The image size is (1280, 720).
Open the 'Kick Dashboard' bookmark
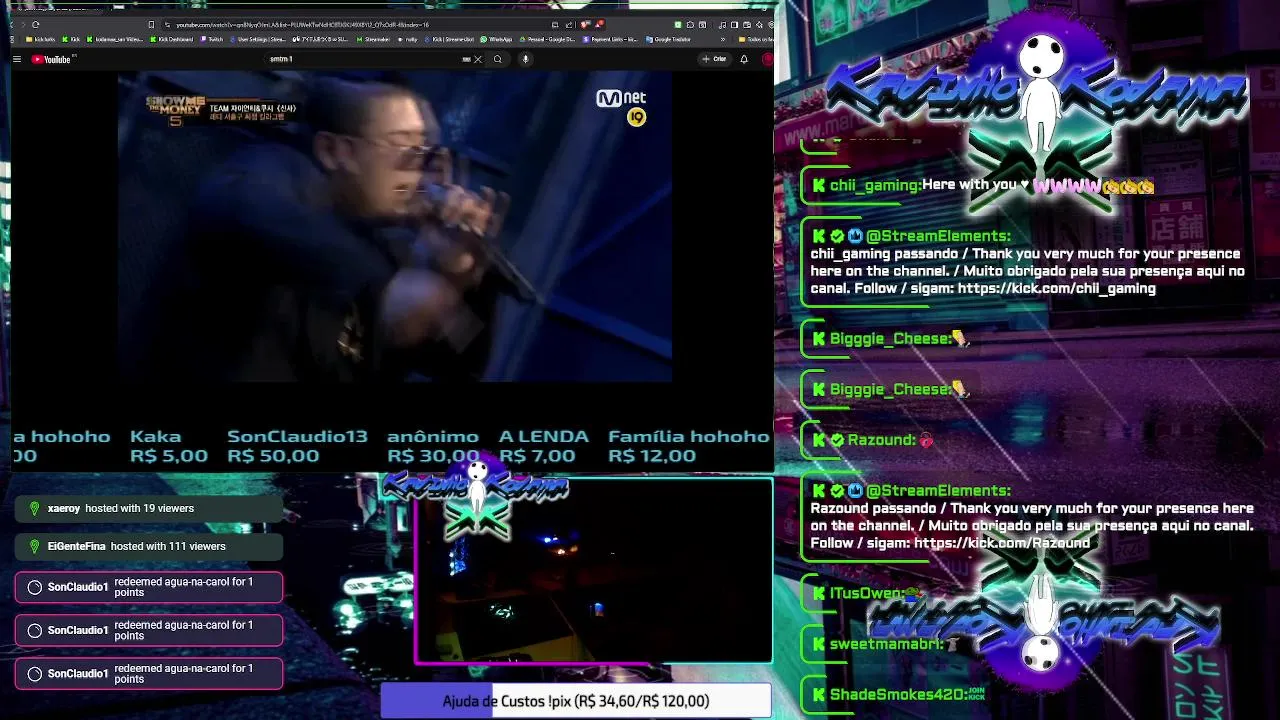click(171, 40)
